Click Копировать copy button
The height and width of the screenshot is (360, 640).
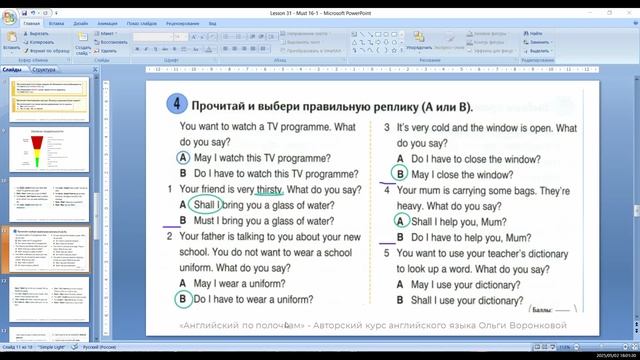coord(38,42)
